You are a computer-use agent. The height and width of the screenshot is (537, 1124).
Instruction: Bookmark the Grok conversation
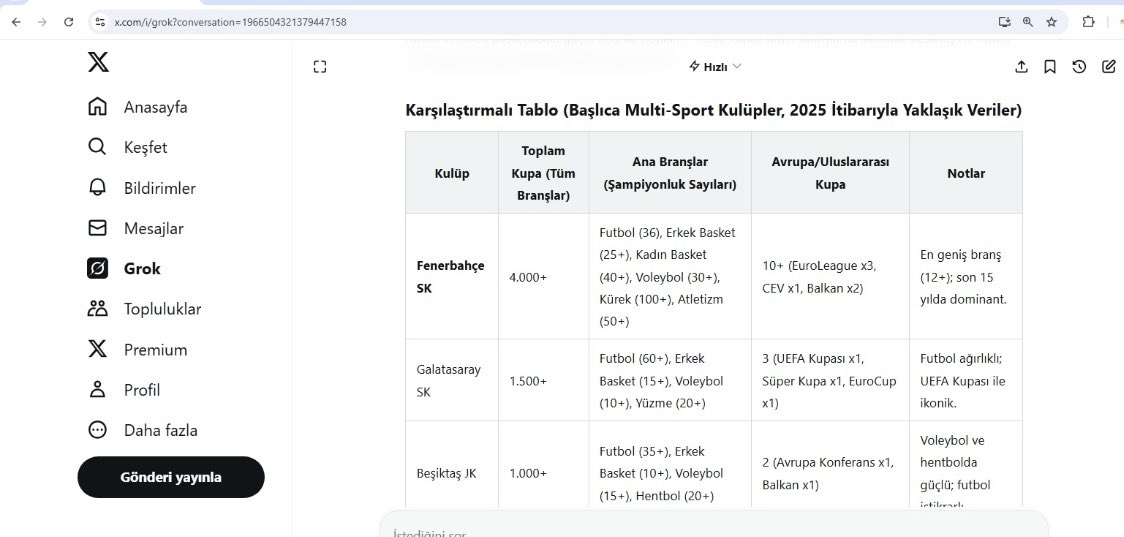1050,67
